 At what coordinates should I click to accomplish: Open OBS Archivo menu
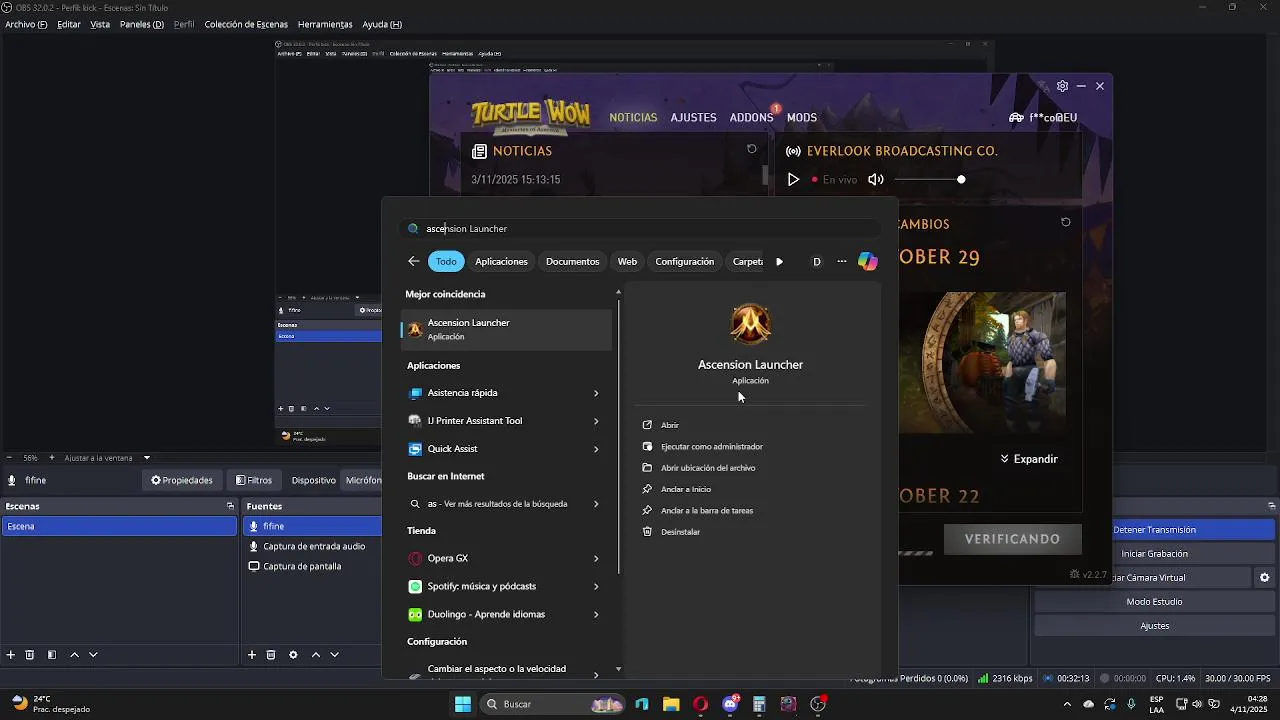pos(26,24)
